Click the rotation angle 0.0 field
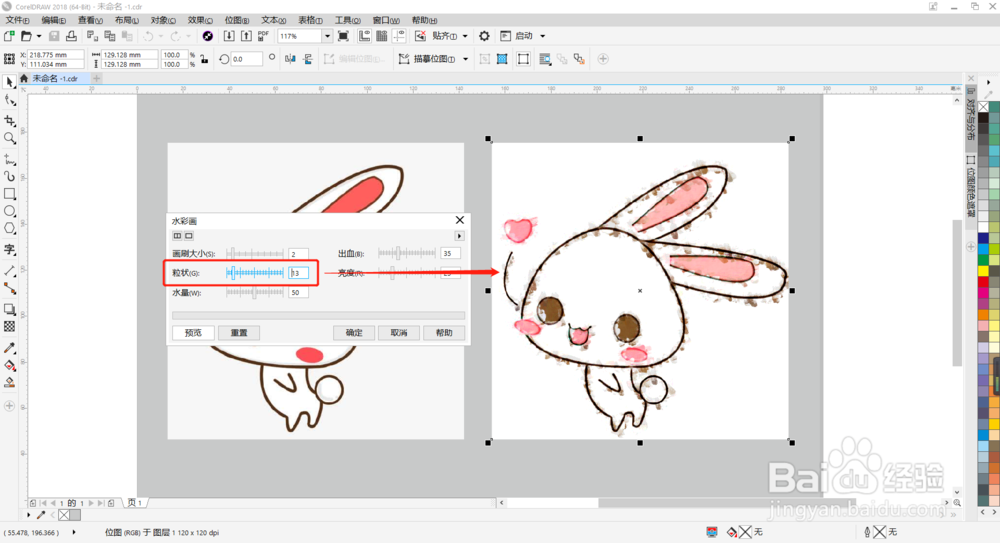 pyautogui.click(x=246, y=59)
